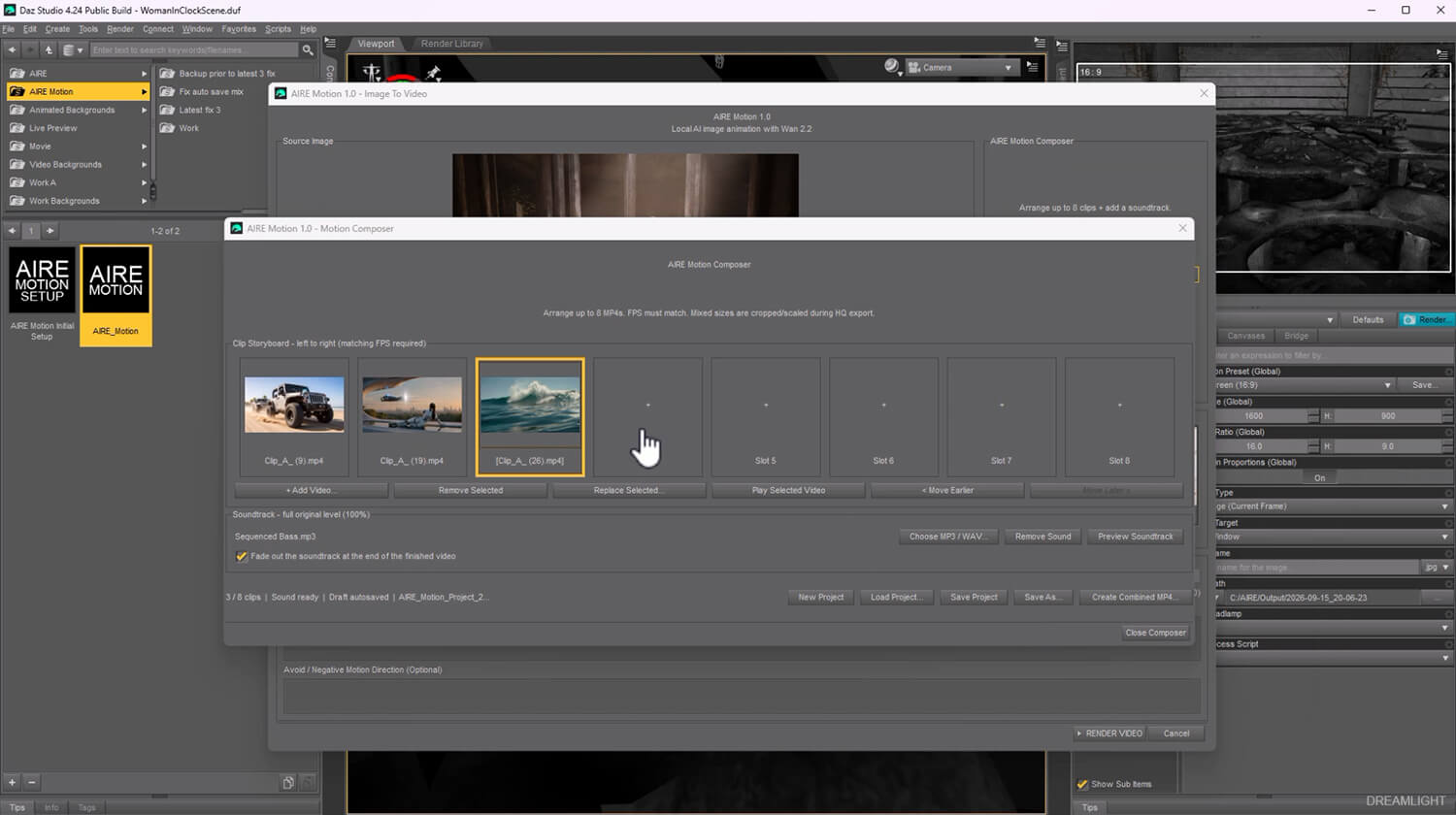1456x815 pixels.
Task: Click the pin tool icon in viewport
Action: click(434, 73)
